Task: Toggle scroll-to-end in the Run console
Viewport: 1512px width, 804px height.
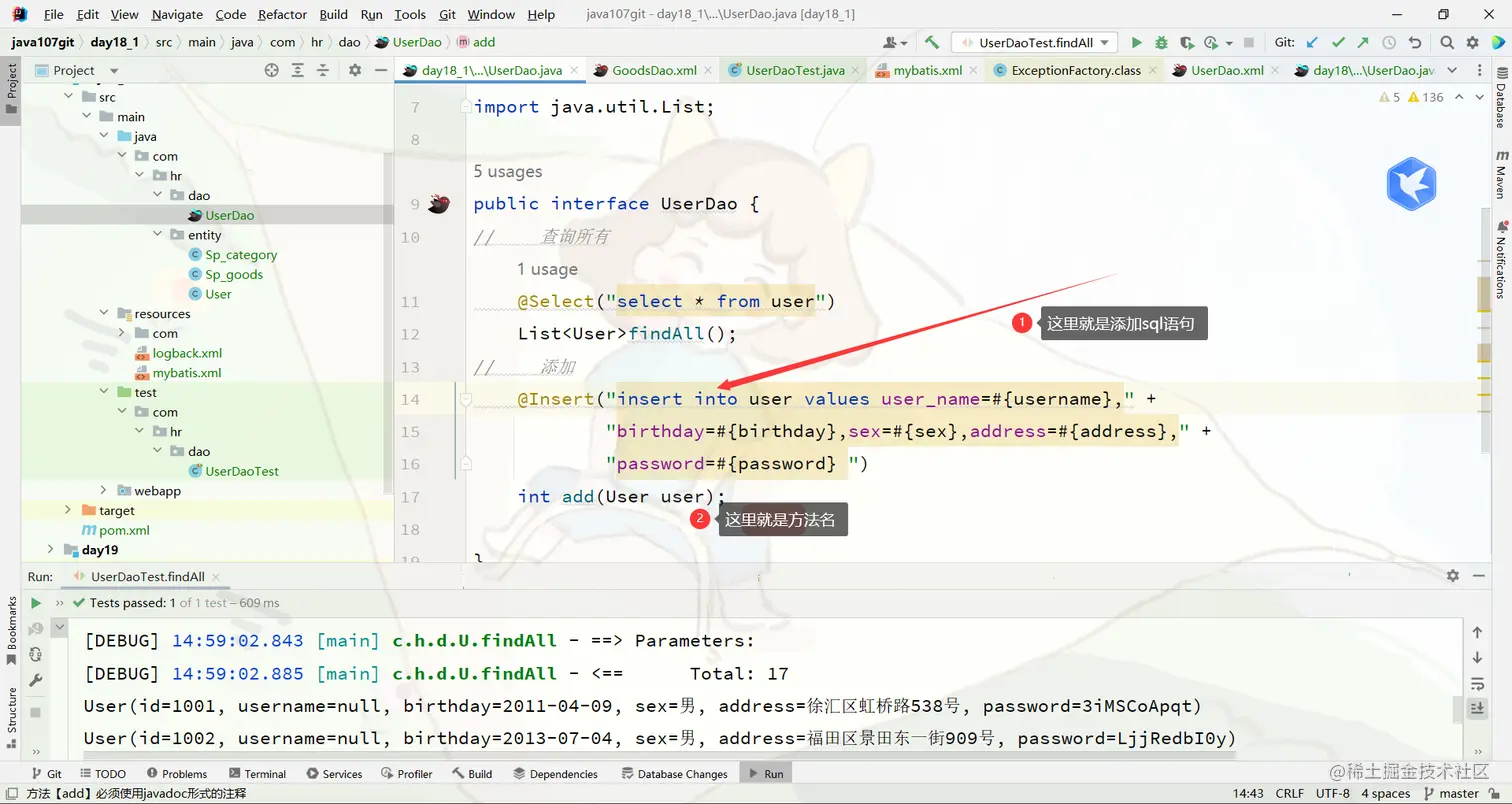Action: pyautogui.click(x=1477, y=709)
